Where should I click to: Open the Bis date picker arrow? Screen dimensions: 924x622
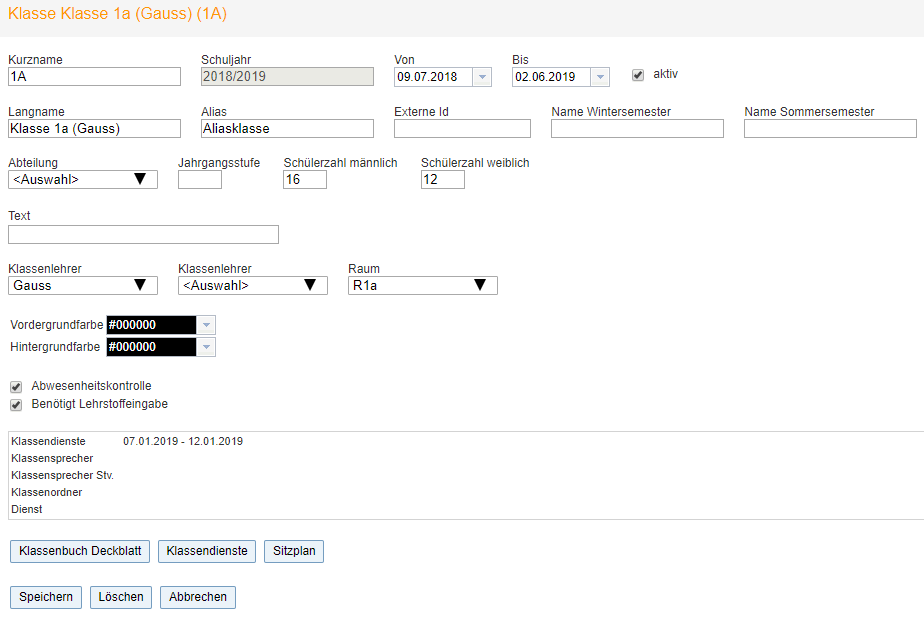(x=600, y=77)
